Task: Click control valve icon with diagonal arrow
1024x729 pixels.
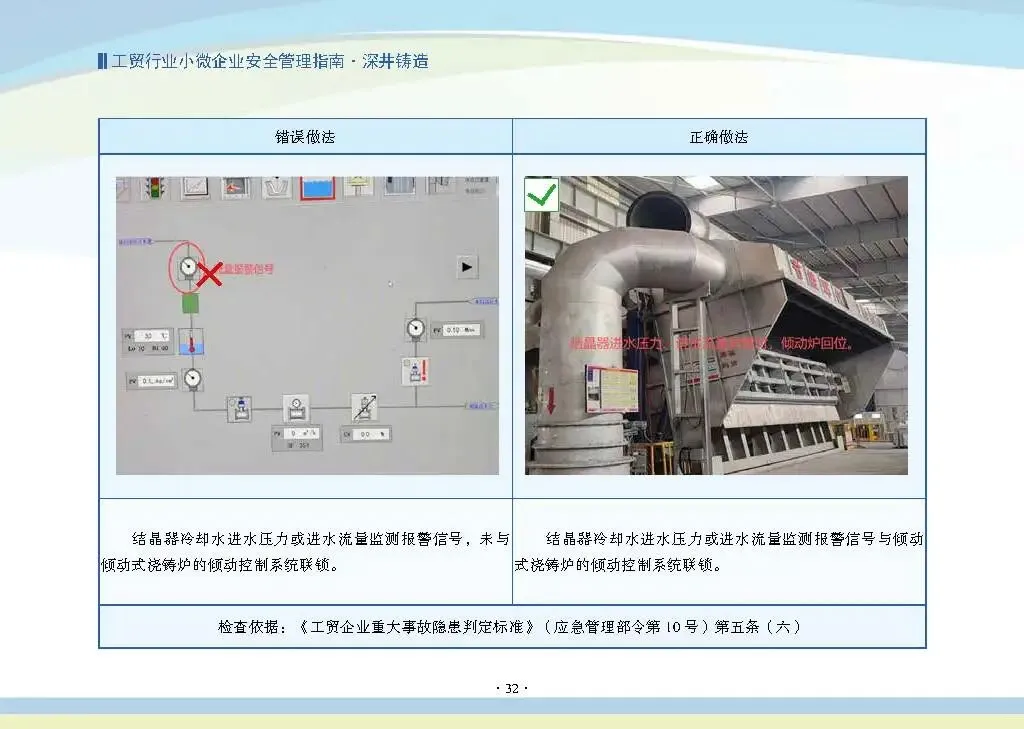Action: [364, 407]
